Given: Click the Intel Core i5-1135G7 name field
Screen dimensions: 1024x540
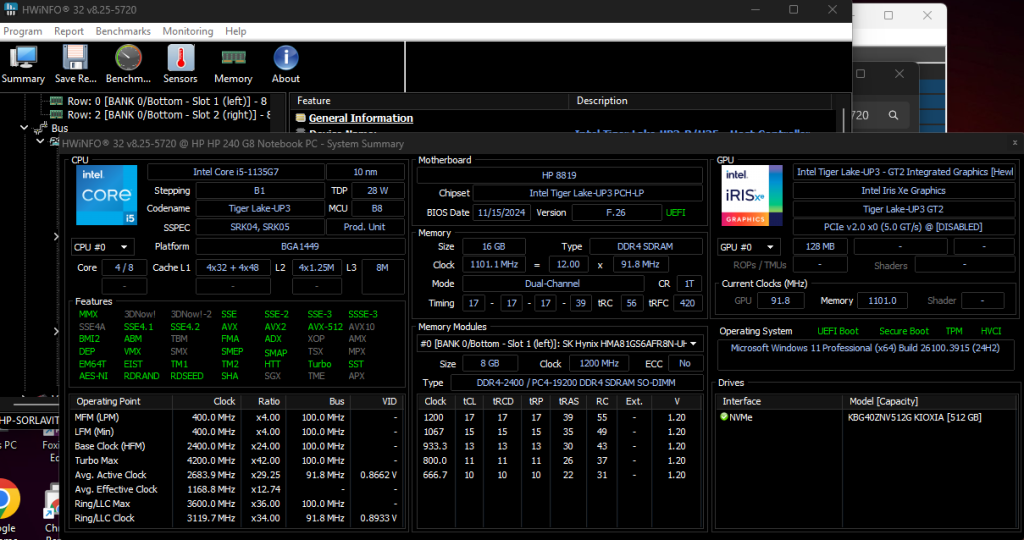Looking at the screenshot, I should point(236,172).
